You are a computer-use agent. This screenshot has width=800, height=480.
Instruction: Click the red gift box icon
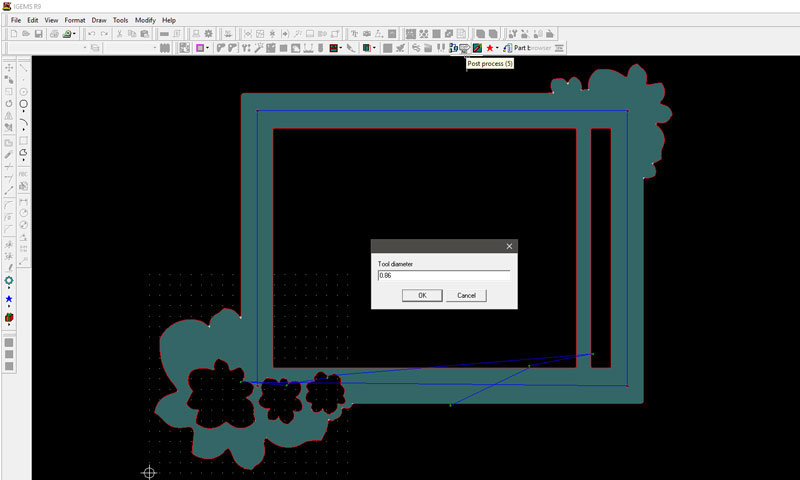point(9,317)
